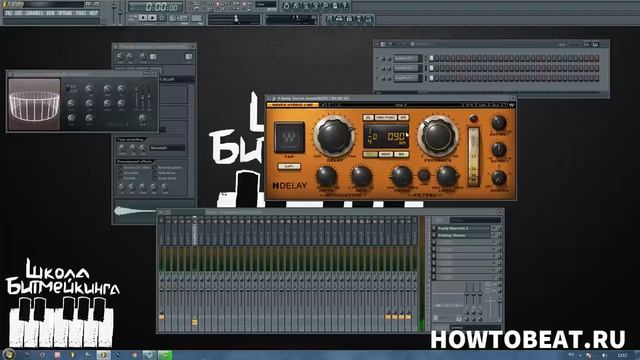Viewport: 640px width, 360px height.
Task: Click the song position slider
Action: tap(234, 19)
